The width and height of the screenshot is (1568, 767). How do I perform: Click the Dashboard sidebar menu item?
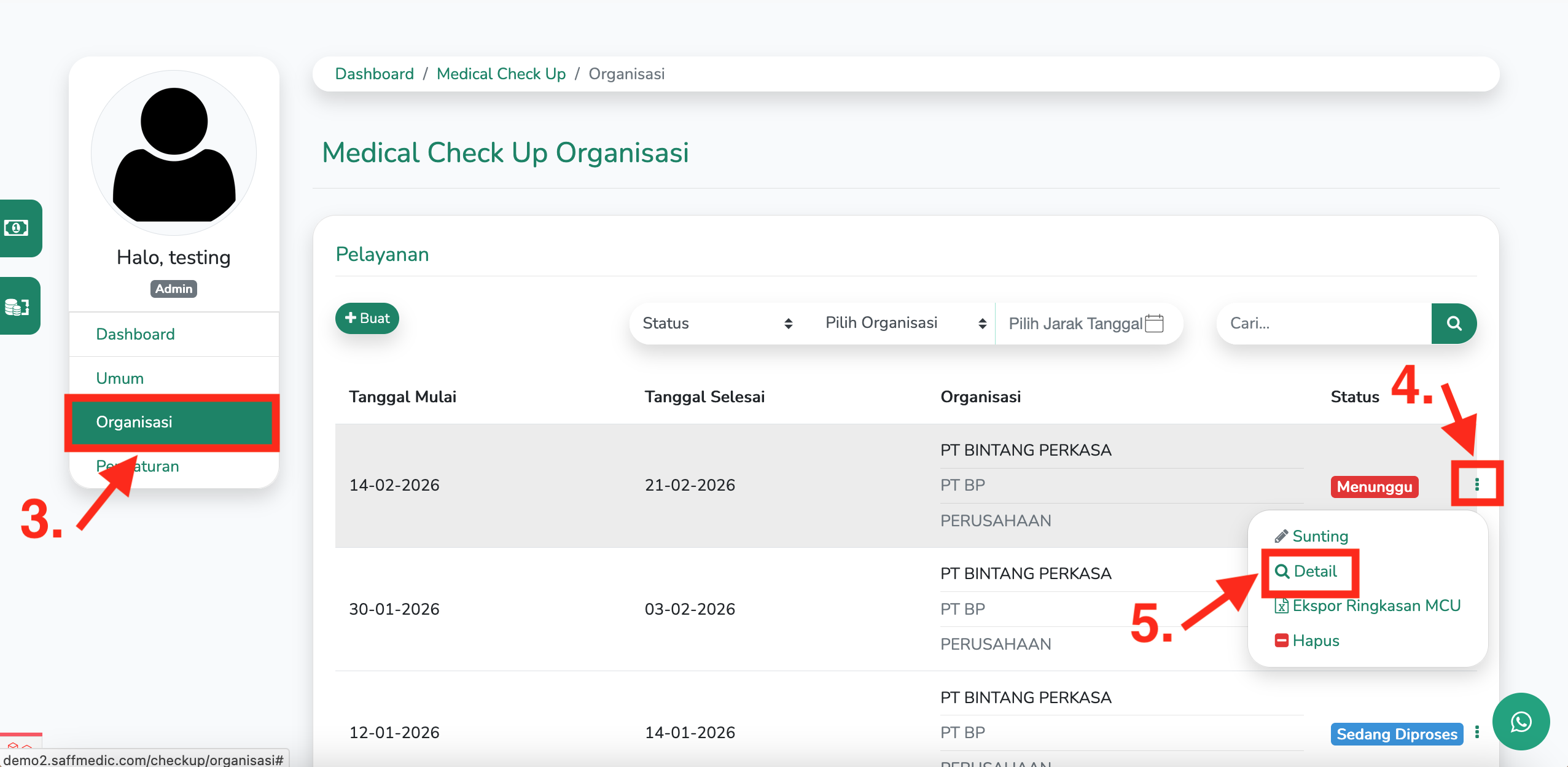tap(135, 334)
